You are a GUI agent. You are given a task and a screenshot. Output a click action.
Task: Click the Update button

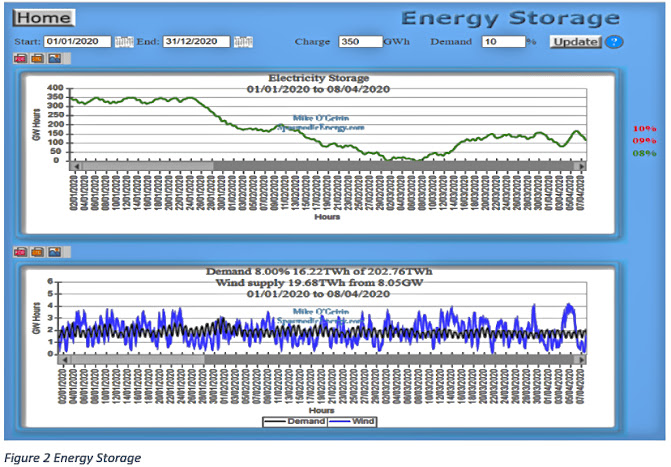[x=576, y=42]
